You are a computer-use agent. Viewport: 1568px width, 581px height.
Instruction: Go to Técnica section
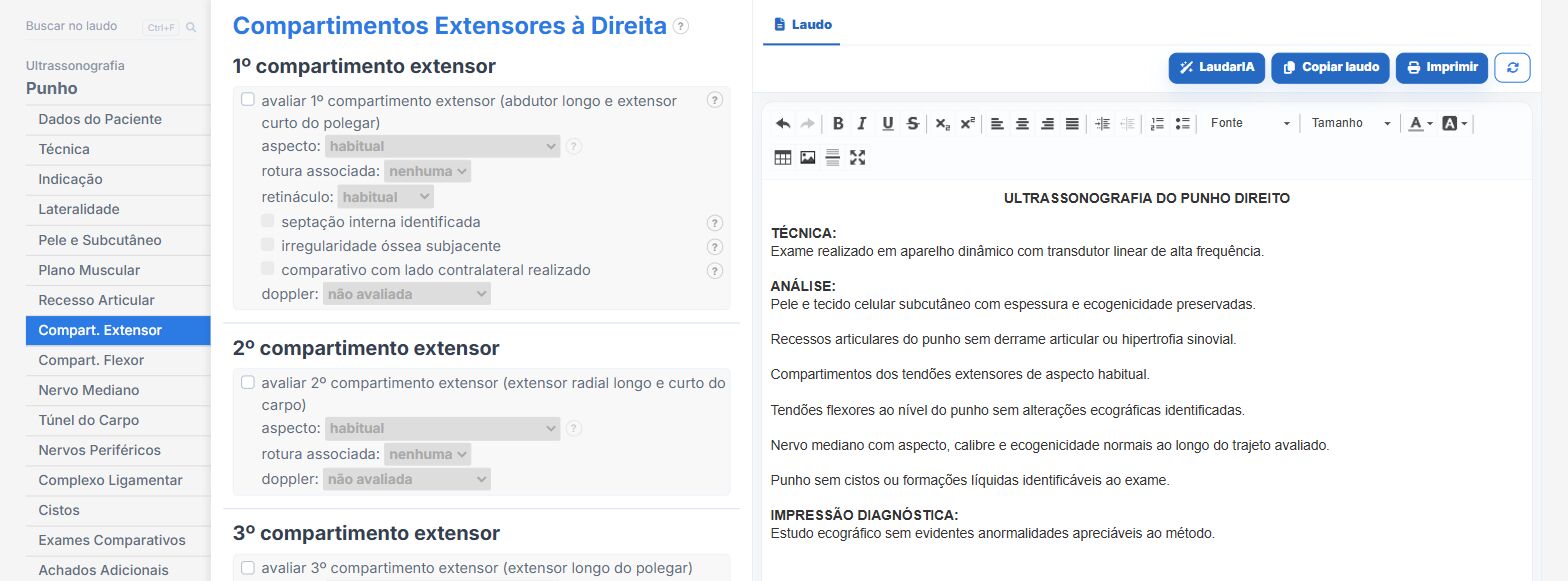[x=118, y=149]
